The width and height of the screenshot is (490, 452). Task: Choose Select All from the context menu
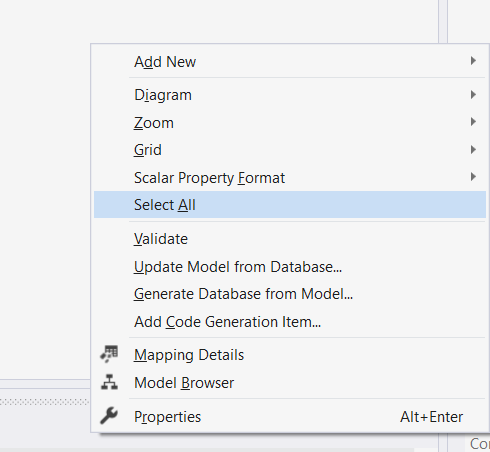[290, 204]
